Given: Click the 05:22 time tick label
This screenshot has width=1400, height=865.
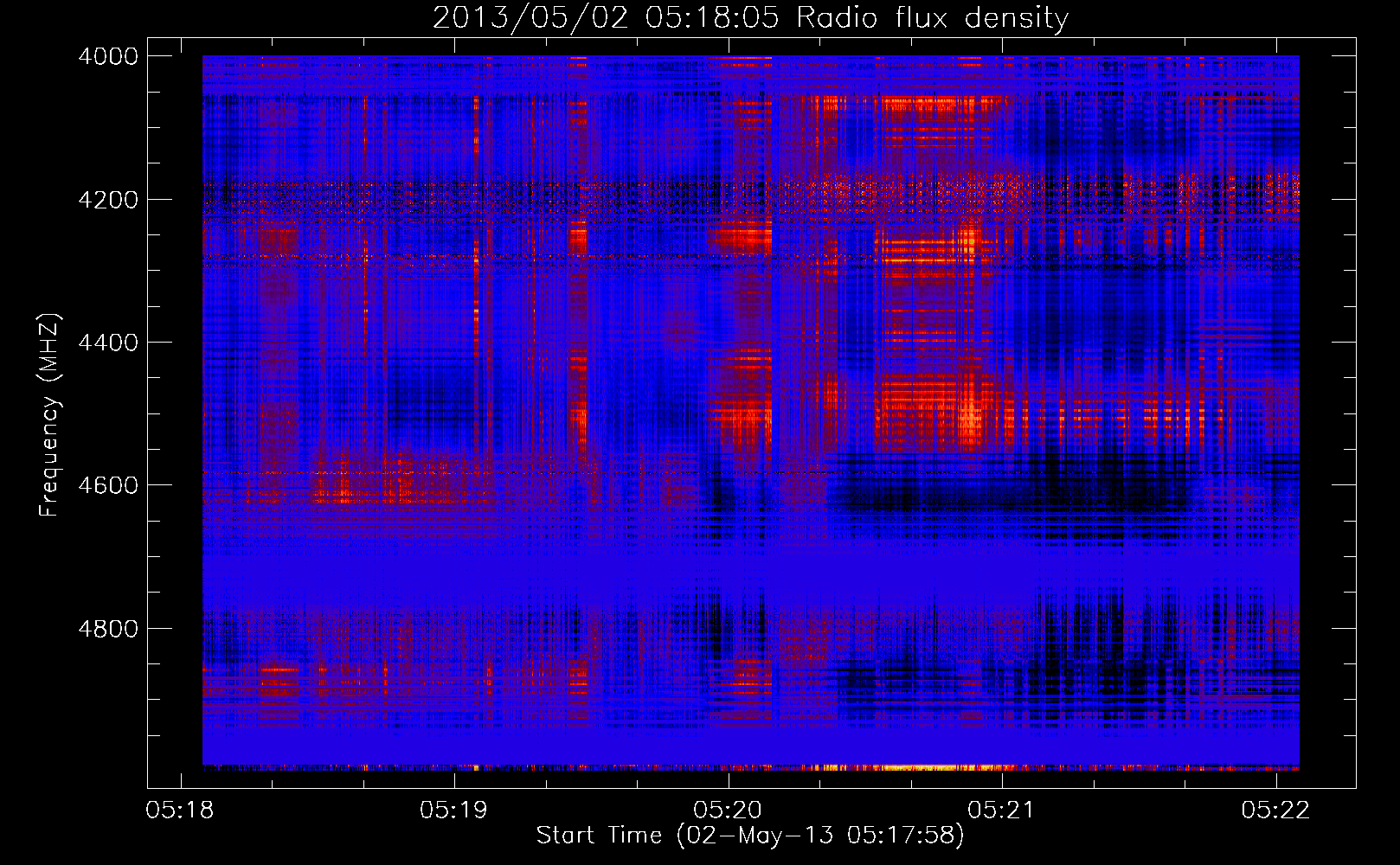Looking at the screenshot, I should (1275, 811).
